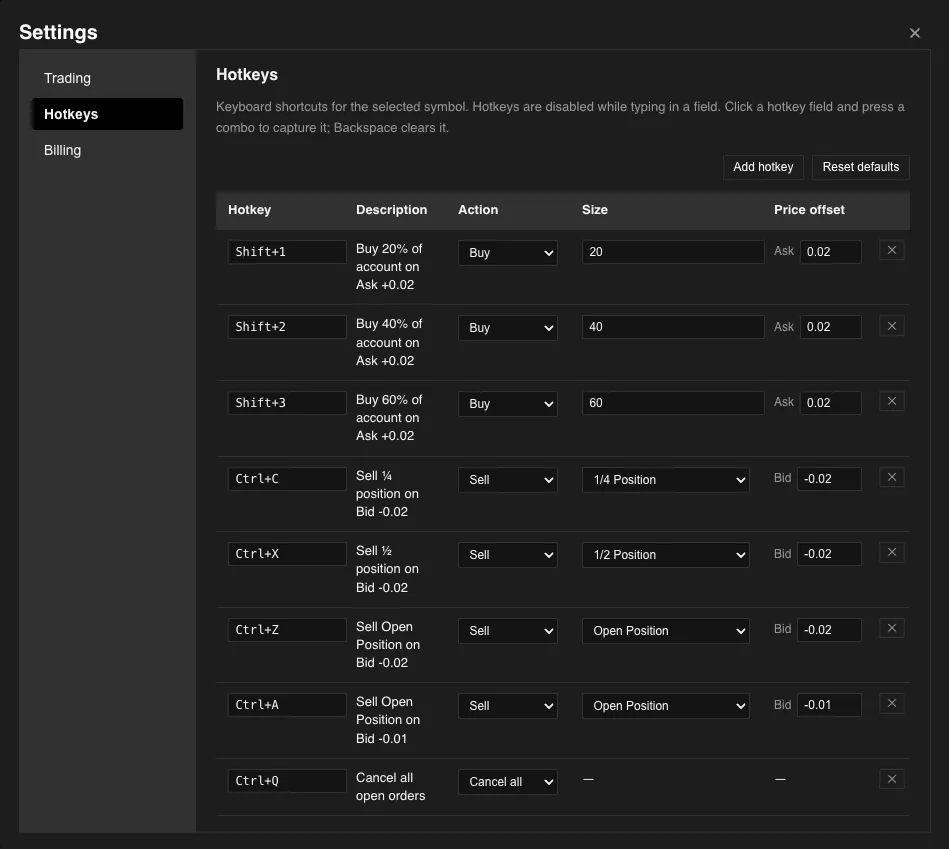Open Action dropdown for Shift+1 row
This screenshot has width=949, height=849.
[507, 253]
